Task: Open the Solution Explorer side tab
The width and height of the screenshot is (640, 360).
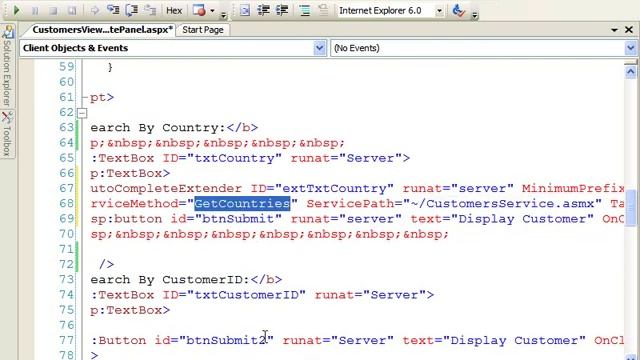Action: [x=7, y=67]
